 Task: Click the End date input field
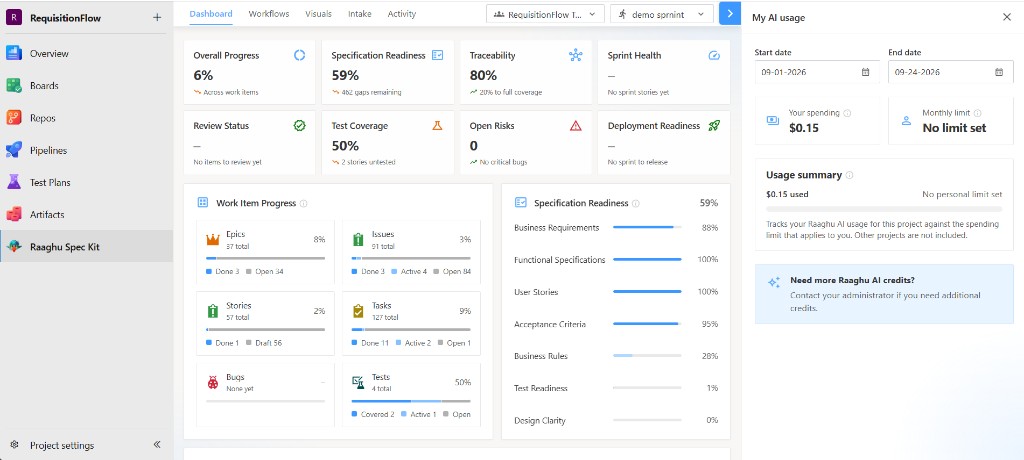click(x=951, y=72)
